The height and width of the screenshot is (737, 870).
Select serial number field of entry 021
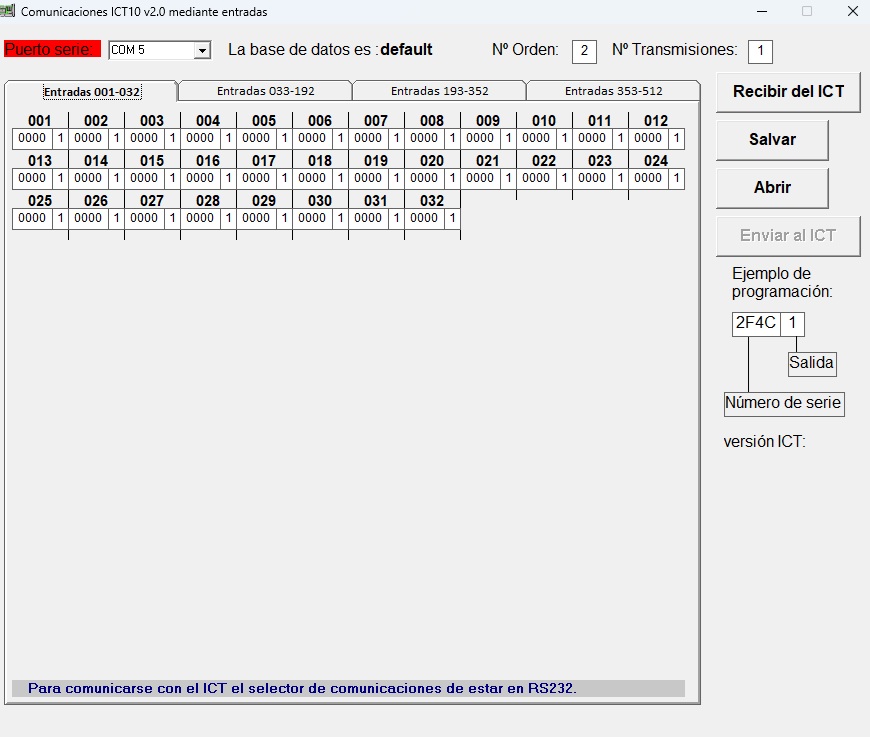[480, 178]
